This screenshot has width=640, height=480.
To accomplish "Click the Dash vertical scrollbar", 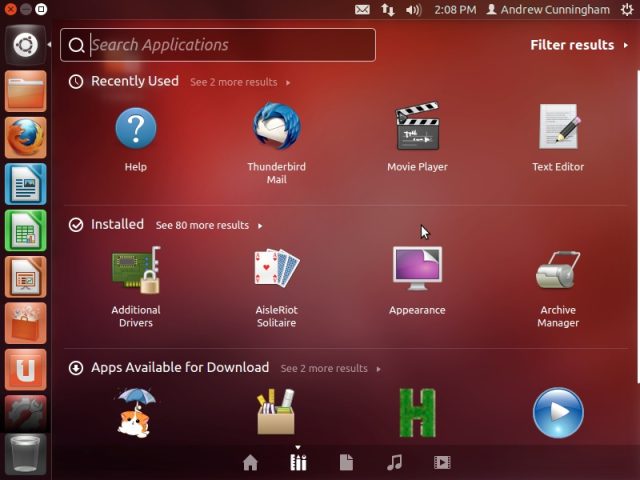I will 638,227.
